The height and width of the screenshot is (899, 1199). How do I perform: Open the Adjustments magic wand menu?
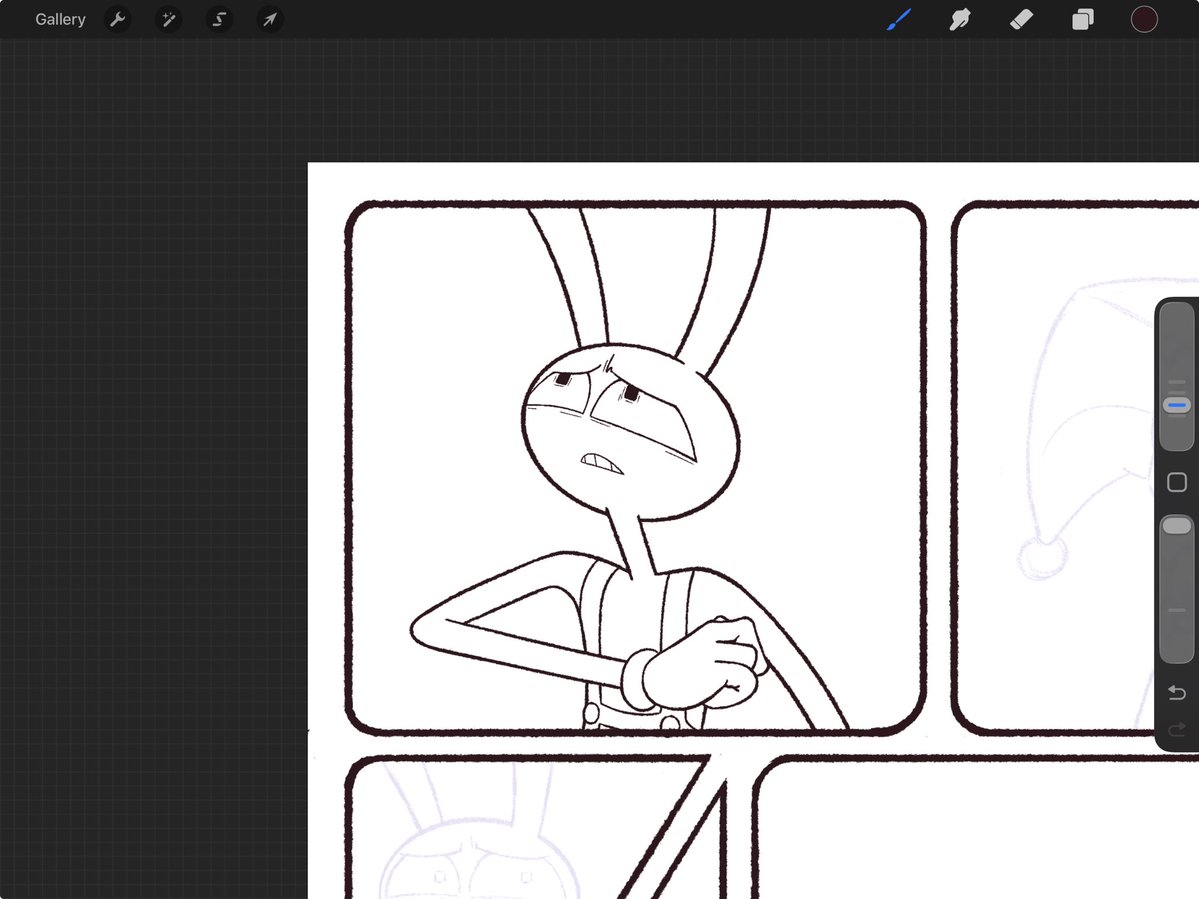coord(168,19)
